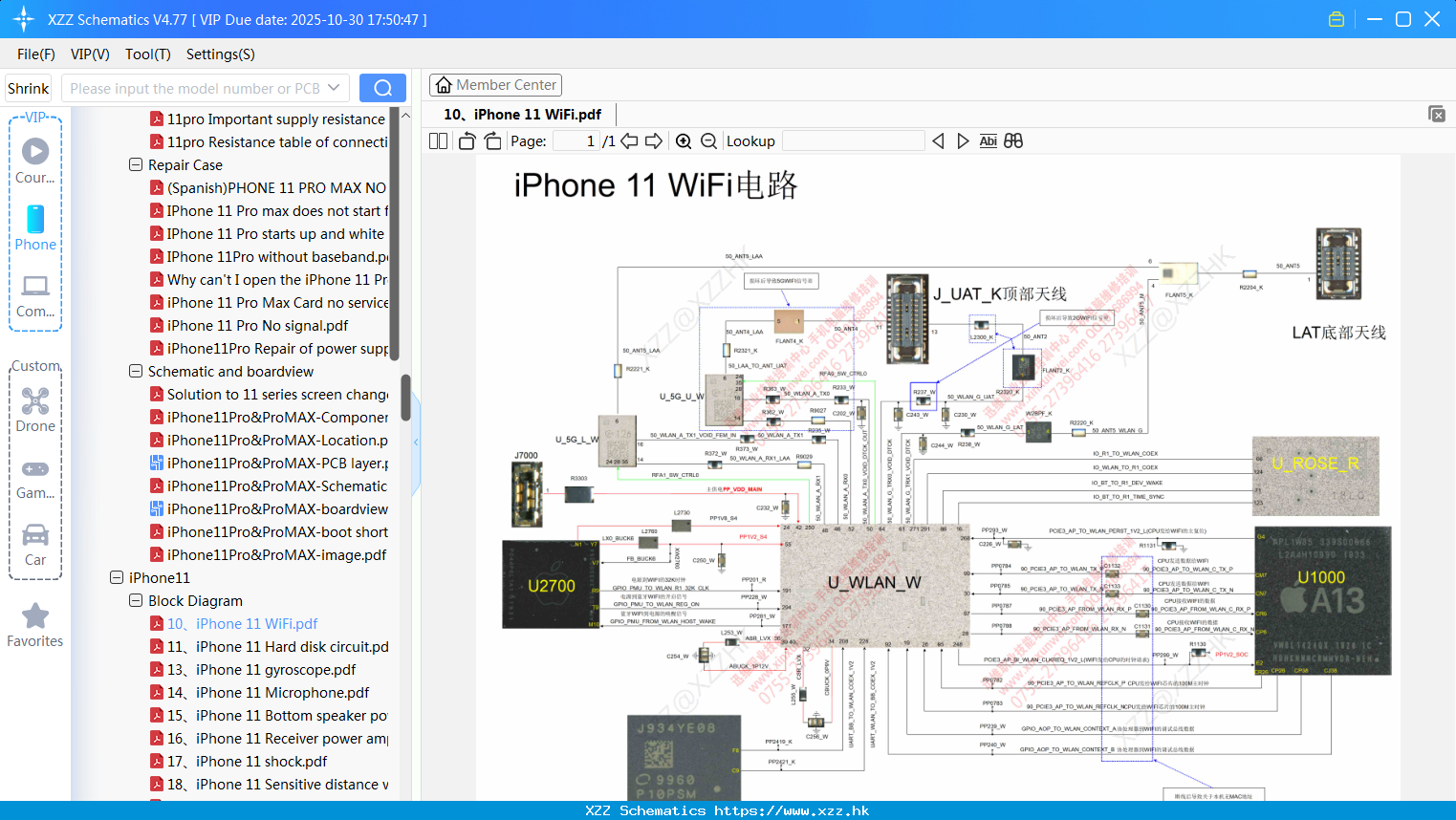
Task: Open the File(F) menu
Action: (x=36, y=54)
